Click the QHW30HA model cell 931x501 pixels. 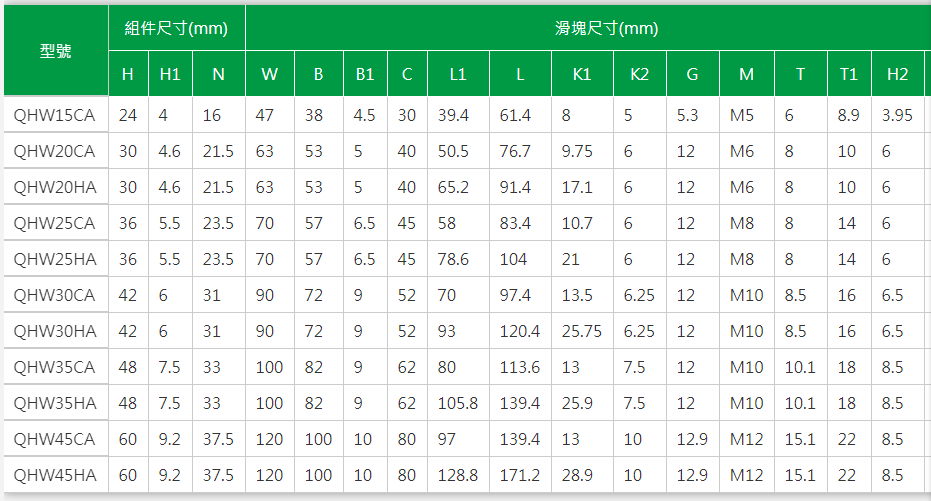tap(55, 331)
